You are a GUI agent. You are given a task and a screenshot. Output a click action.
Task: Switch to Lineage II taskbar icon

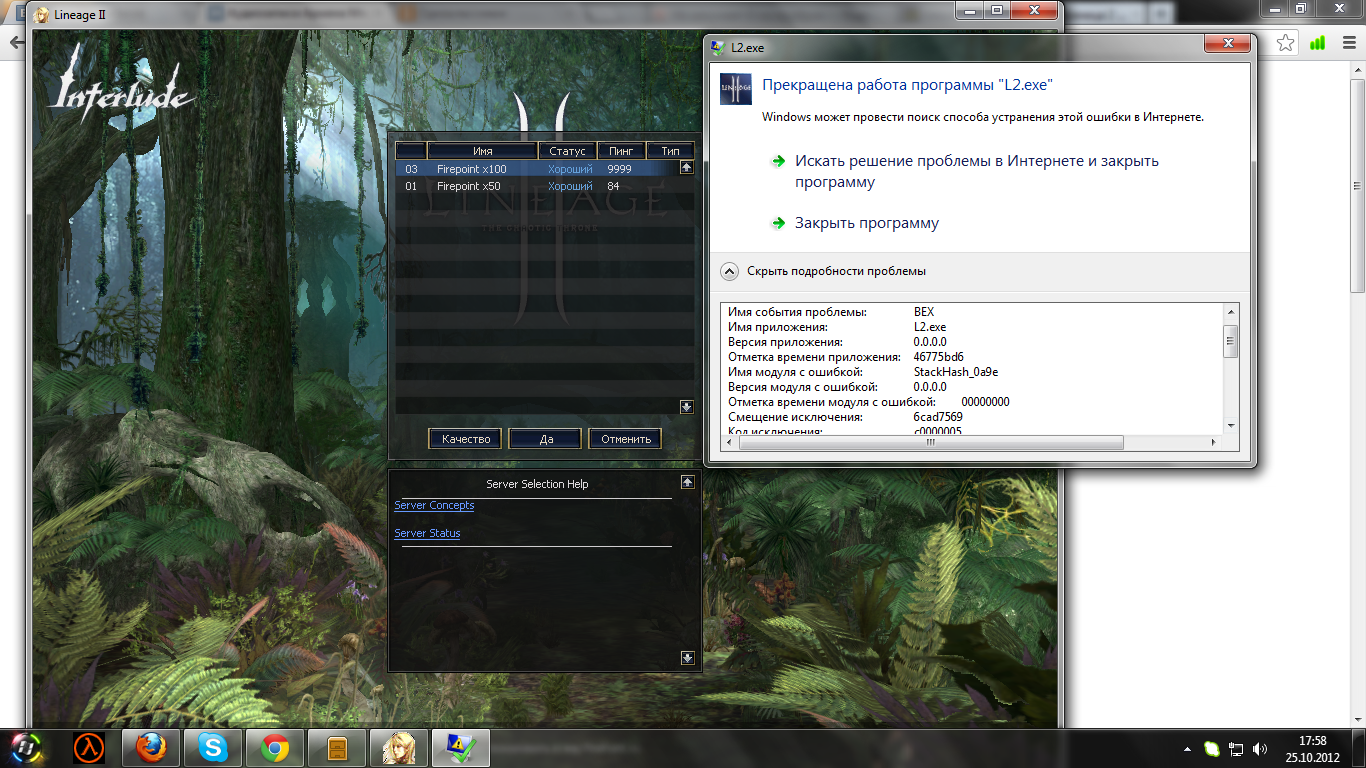pyautogui.click(x=399, y=747)
